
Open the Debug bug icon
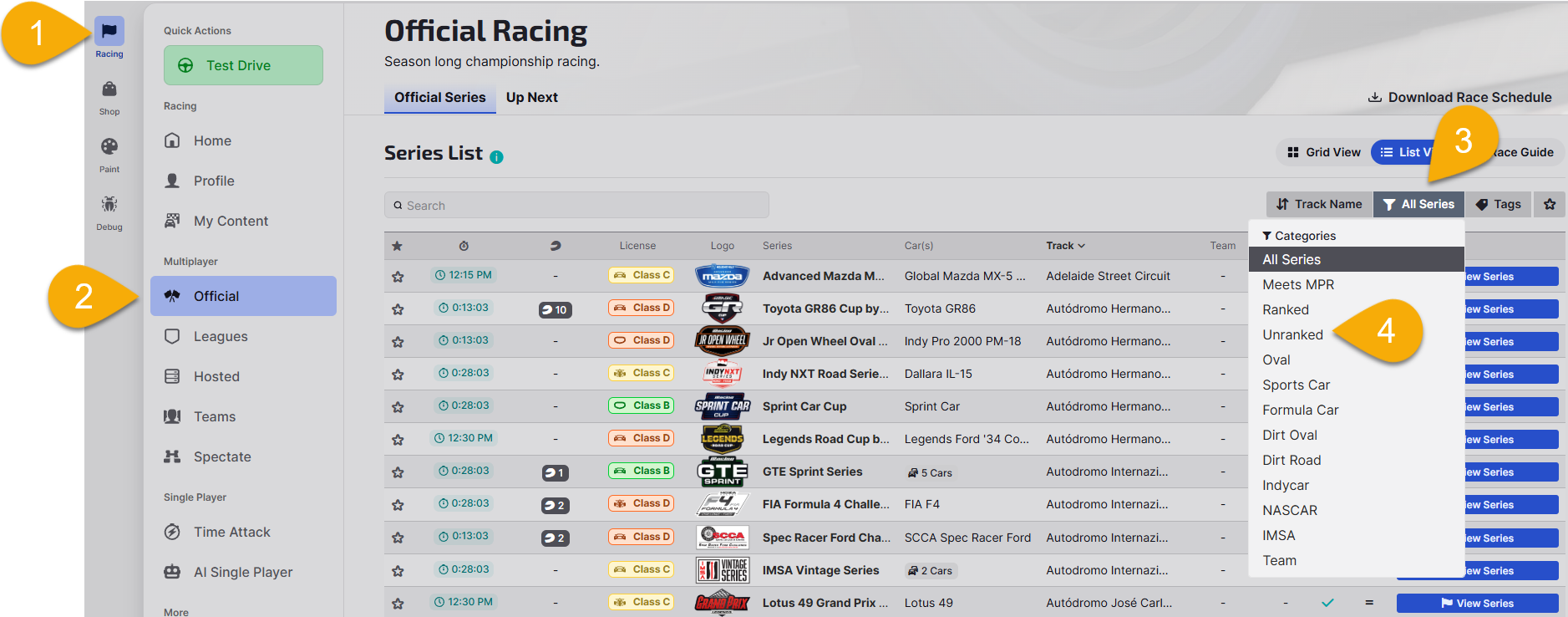coord(109,204)
